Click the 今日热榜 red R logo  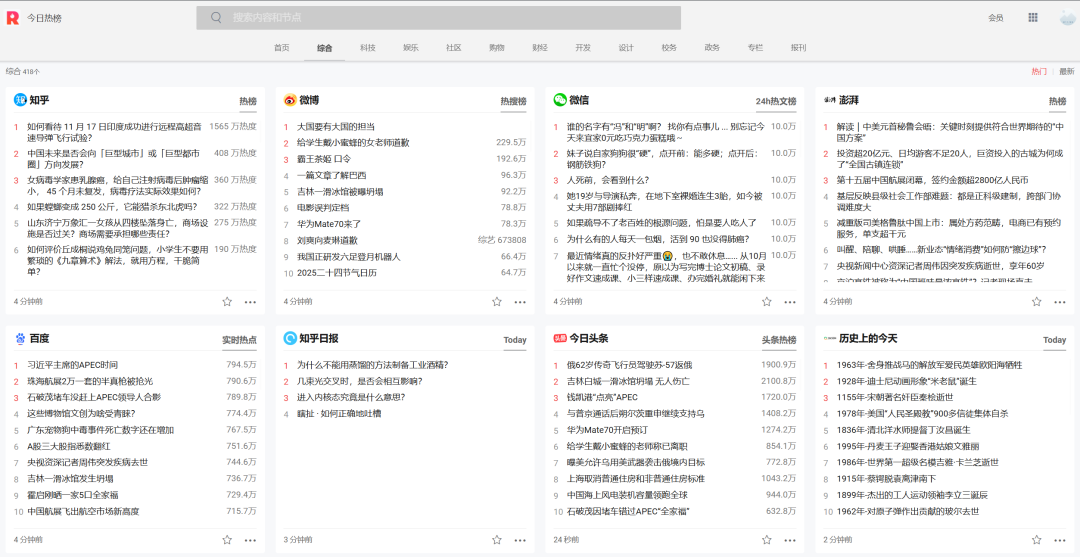(12, 18)
